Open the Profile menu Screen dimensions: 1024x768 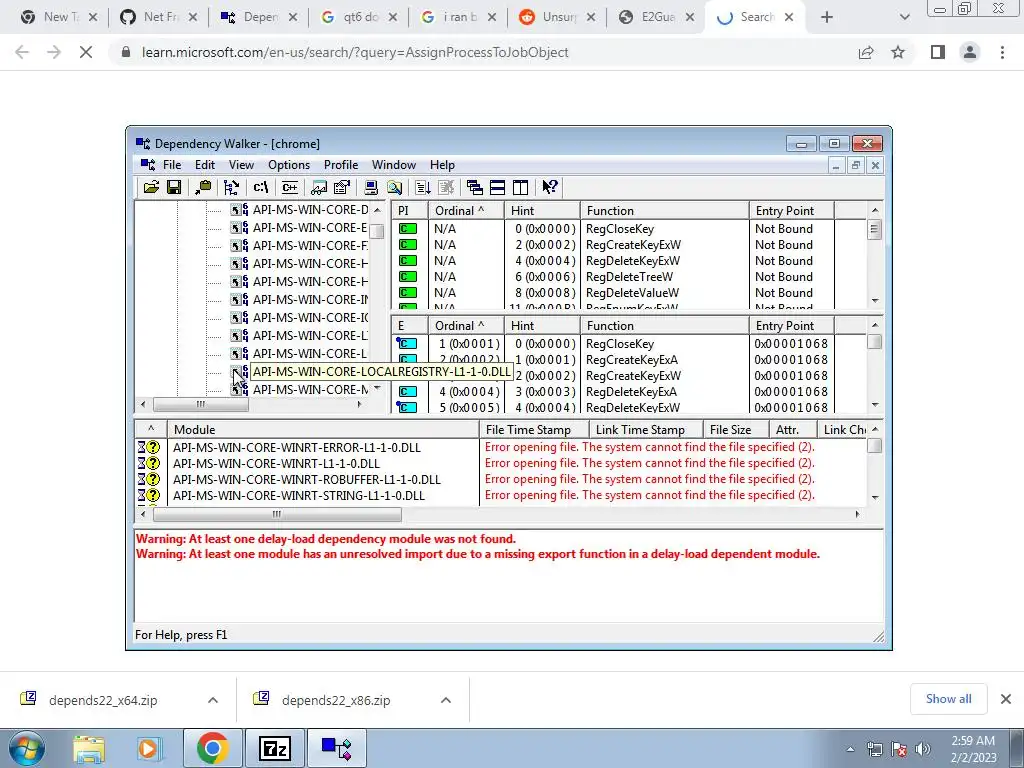coord(341,165)
